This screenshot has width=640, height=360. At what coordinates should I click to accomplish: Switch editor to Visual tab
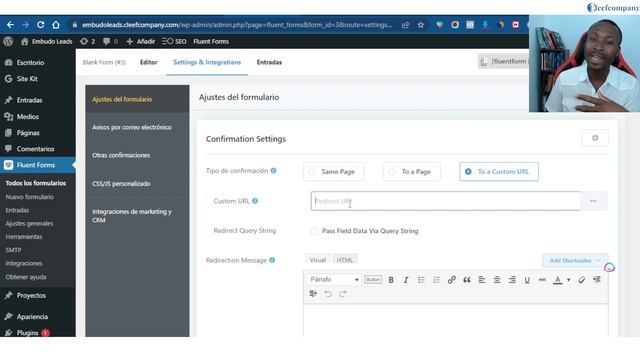click(x=318, y=260)
